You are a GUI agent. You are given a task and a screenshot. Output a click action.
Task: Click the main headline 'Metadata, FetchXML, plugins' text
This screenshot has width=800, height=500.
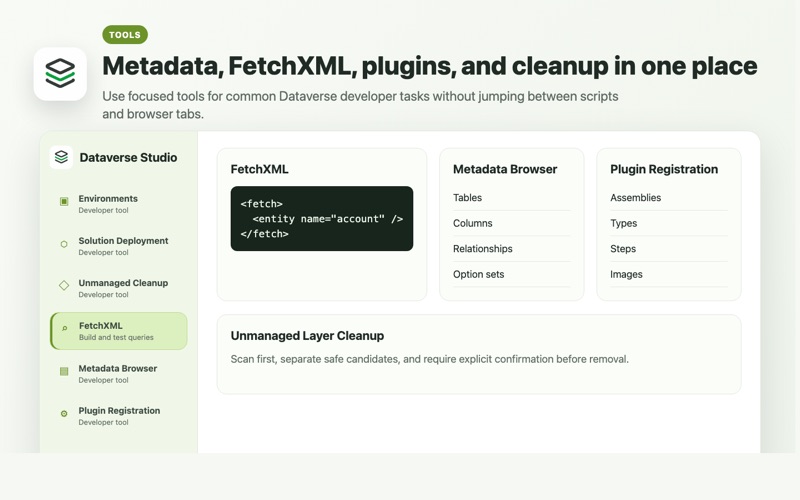[430, 66]
